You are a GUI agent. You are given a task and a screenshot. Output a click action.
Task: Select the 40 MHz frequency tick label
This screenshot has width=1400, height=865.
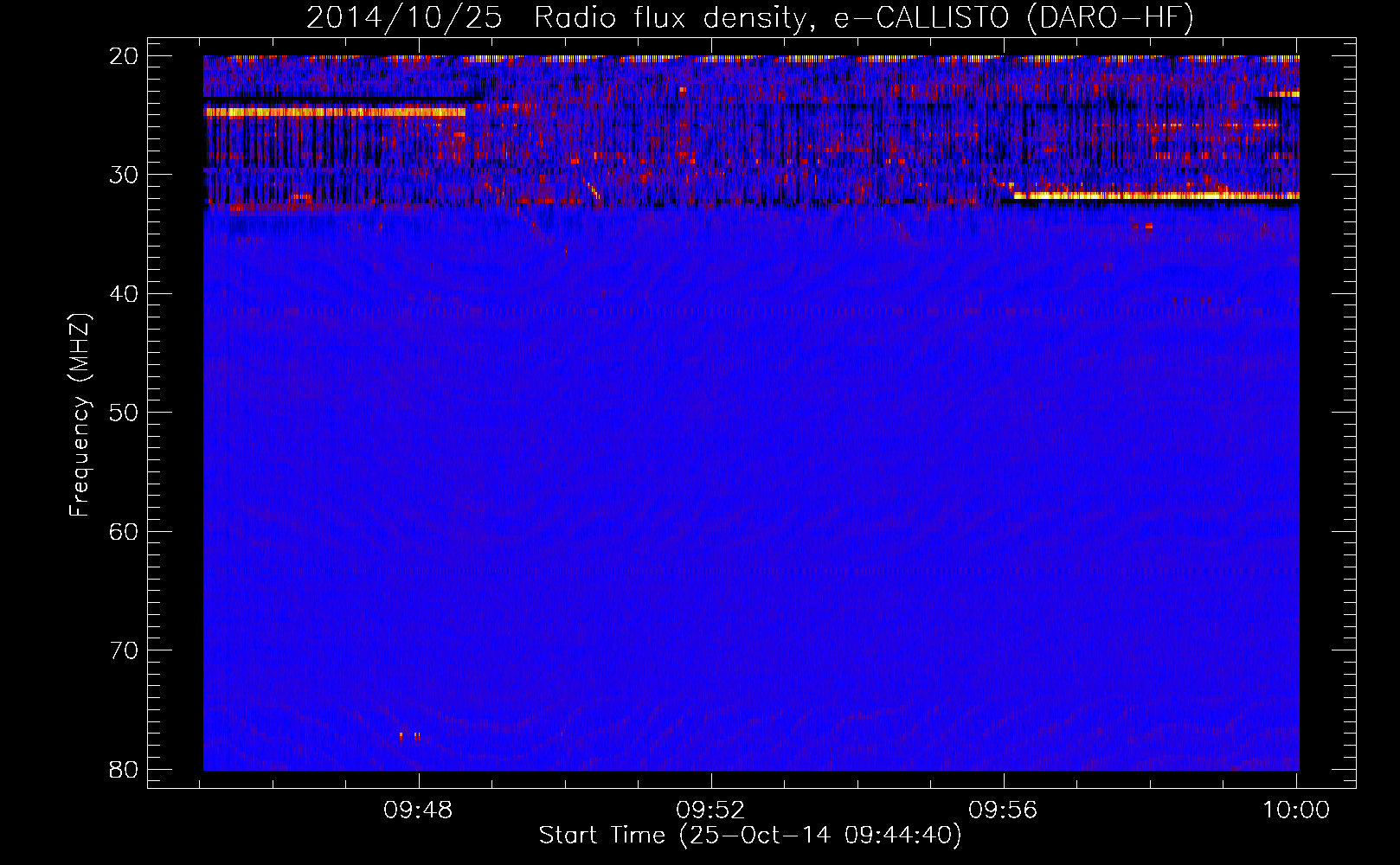[125, 293]
